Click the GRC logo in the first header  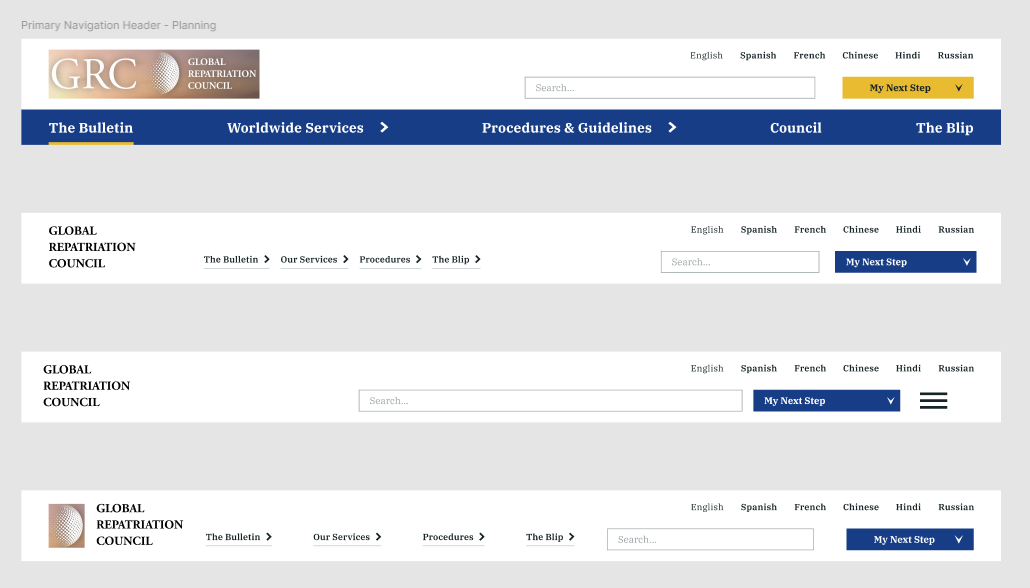click(154, 74)
